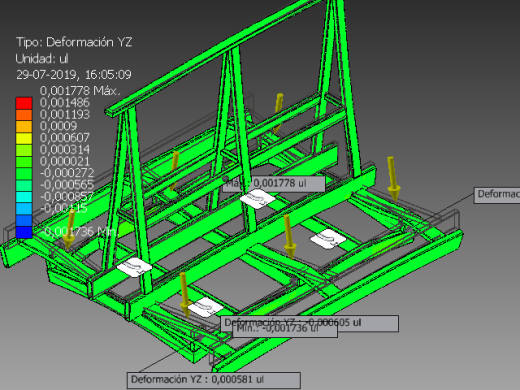Click the cyan swatch beside -0,000857
The height and width of the screenshot is (390, 520).
[x=24, y=197]
